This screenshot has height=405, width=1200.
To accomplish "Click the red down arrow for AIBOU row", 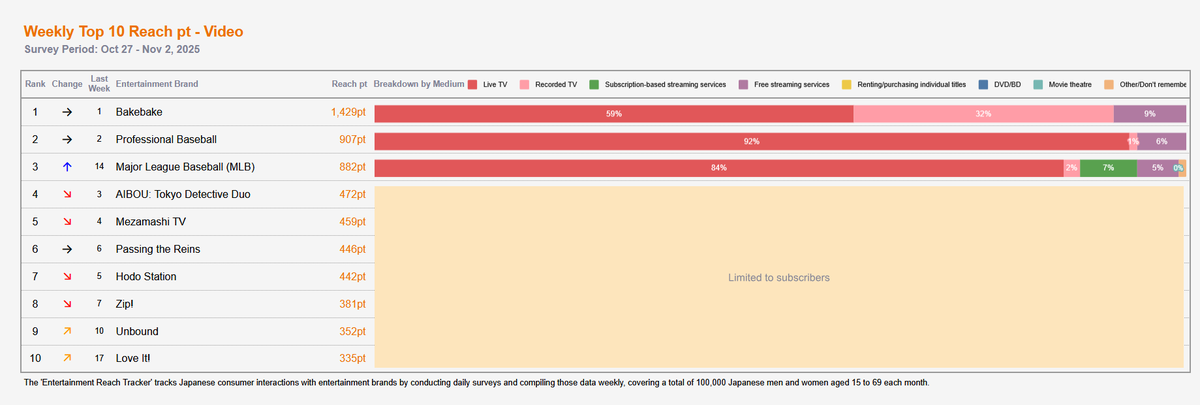I will 67,194.
